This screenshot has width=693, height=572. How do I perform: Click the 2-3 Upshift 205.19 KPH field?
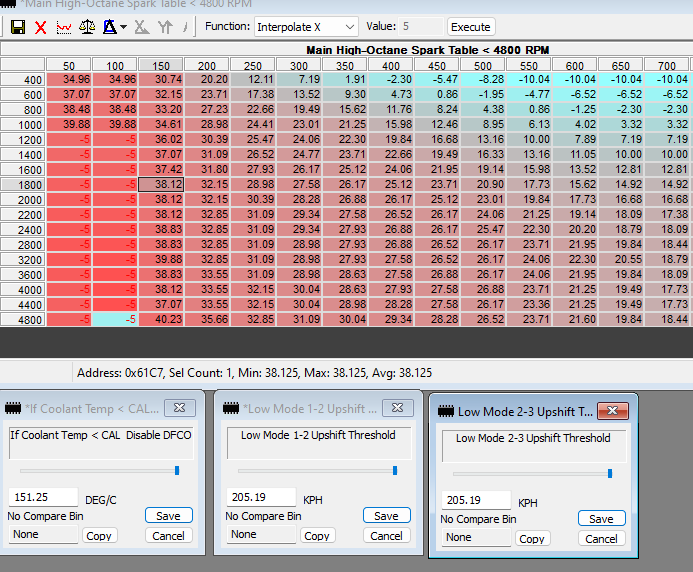click(476, 500)
